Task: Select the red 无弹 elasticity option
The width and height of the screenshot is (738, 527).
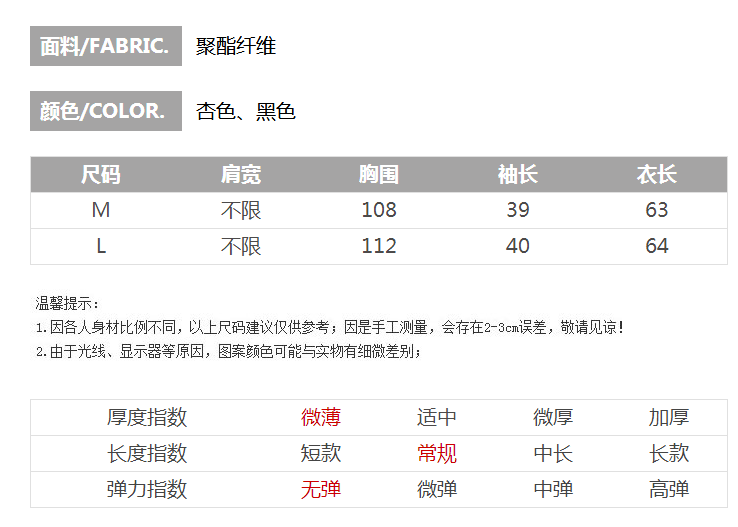Action: (x=321, y=490)
